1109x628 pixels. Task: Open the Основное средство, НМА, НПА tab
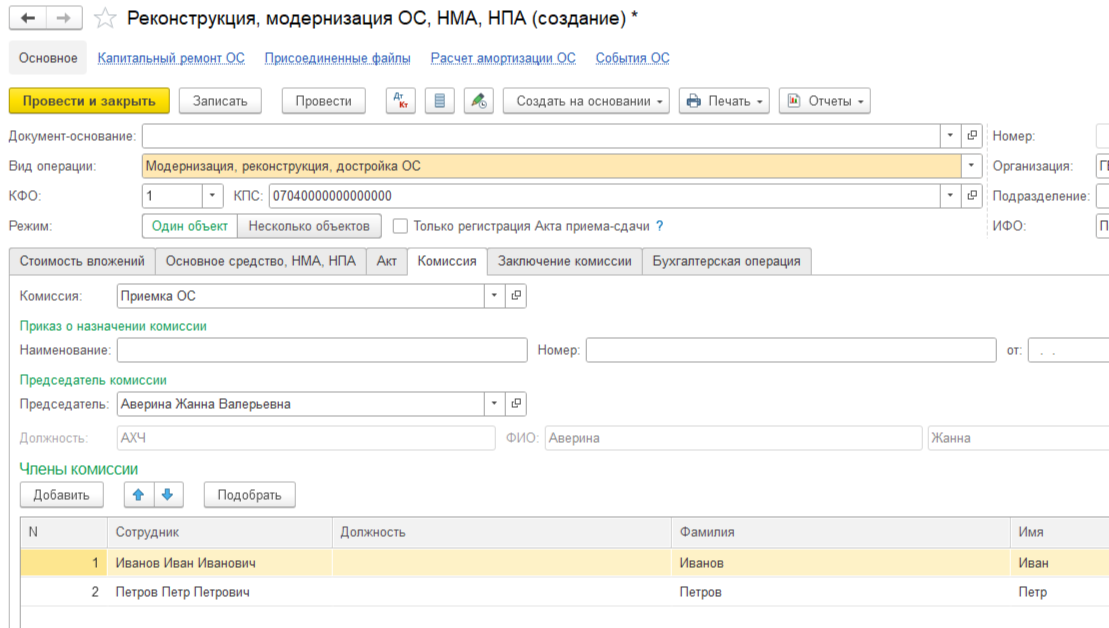point(260,261)
